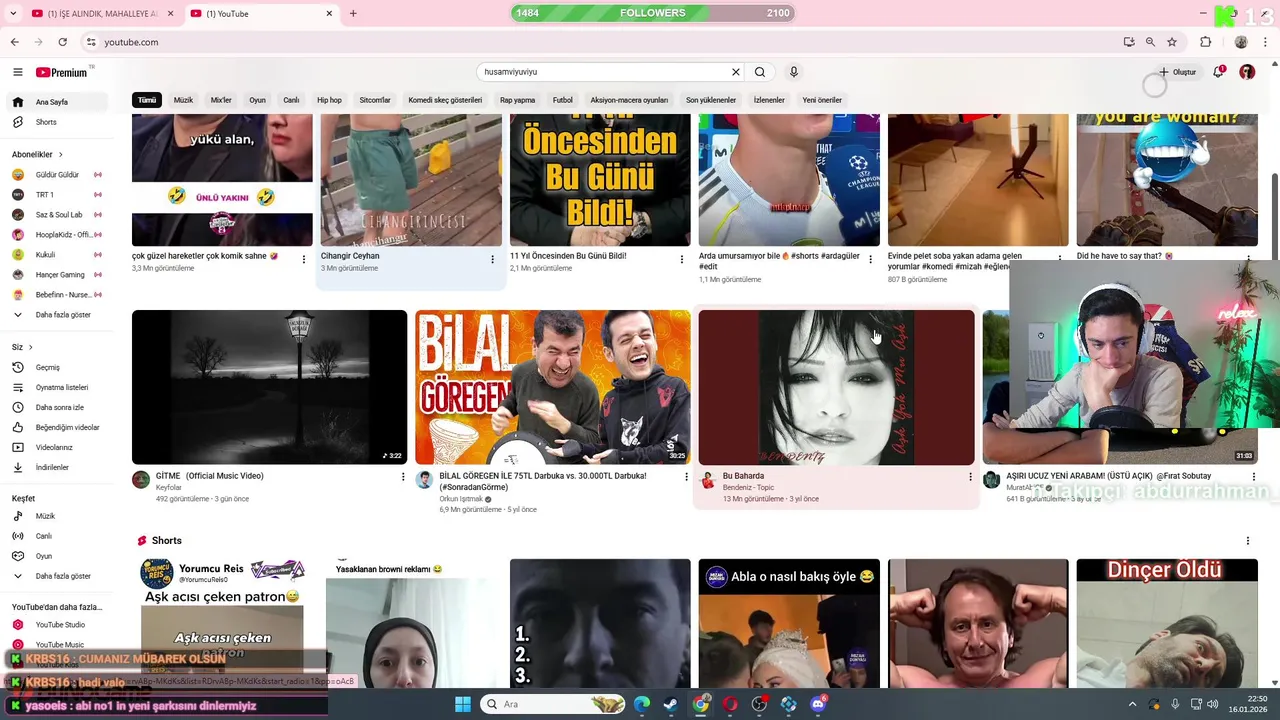The height and width of the screenshot is (720, 1280).
Task: Select the Yeni öneriler filter chip
Action: (822, 100)
